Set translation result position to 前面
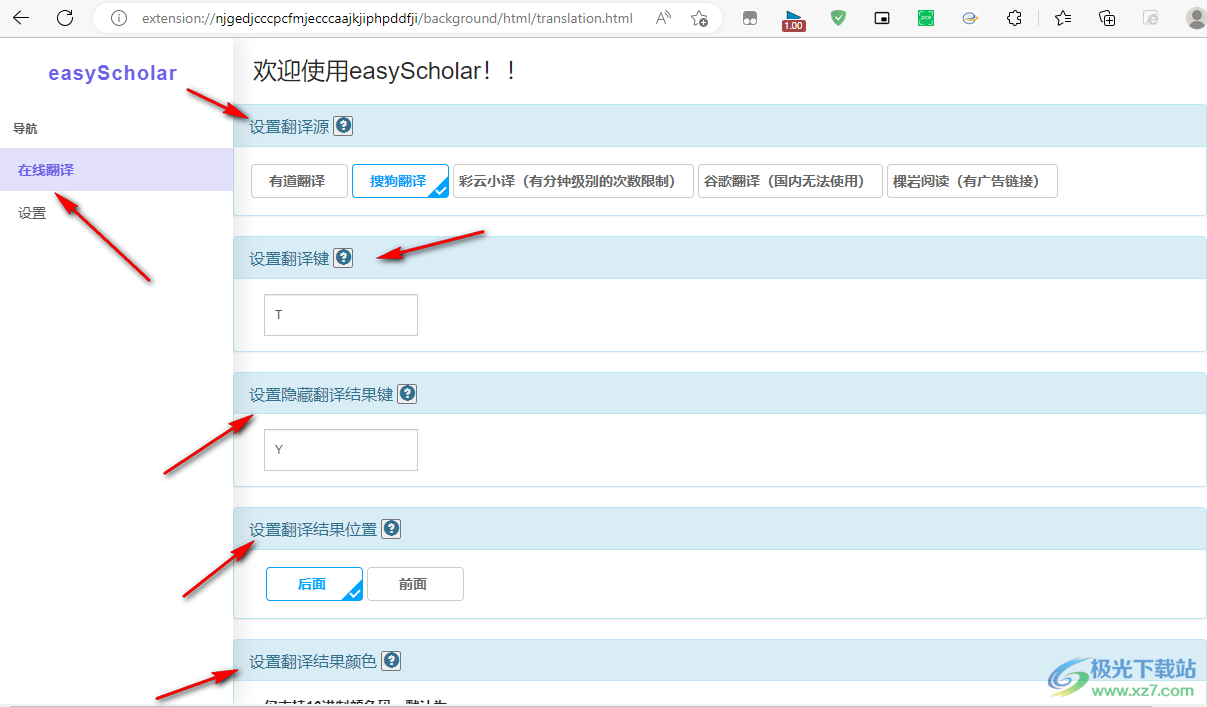This screenshot has width=1207, height=707. [x=415, y=584]
